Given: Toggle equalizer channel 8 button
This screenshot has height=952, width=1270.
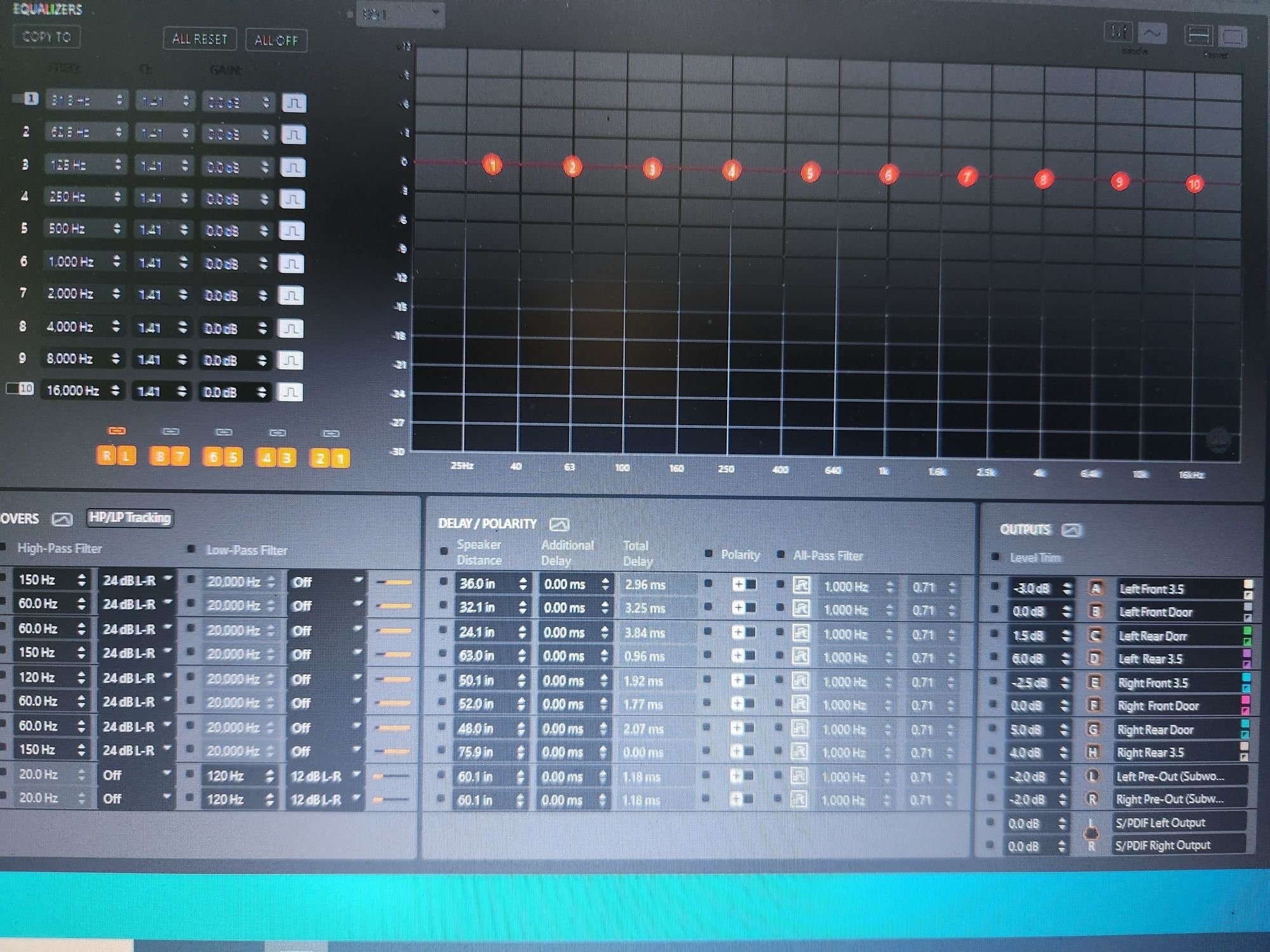Looking at the screenshot, I should pos(160,456).
